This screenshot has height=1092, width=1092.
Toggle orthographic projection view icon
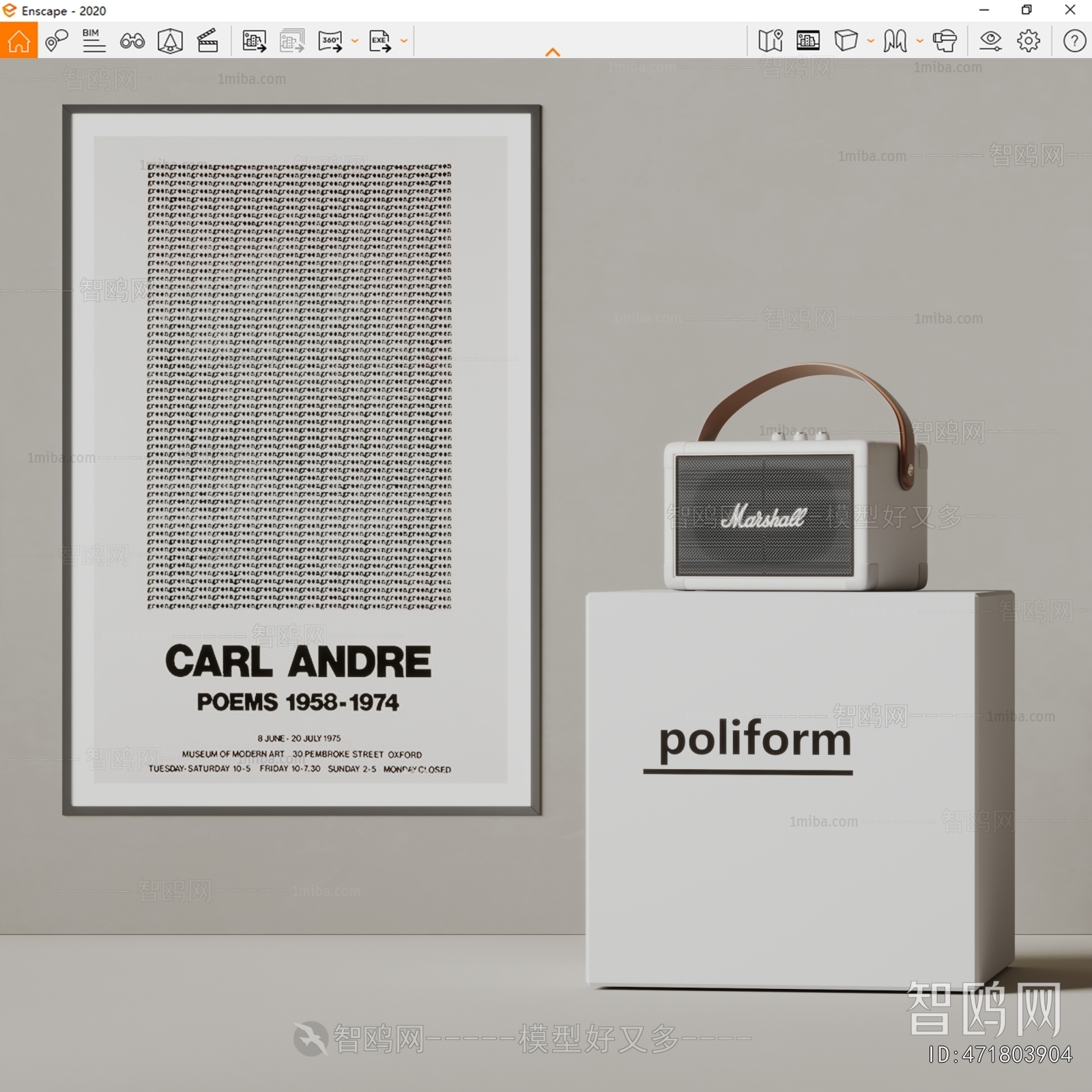170,41
